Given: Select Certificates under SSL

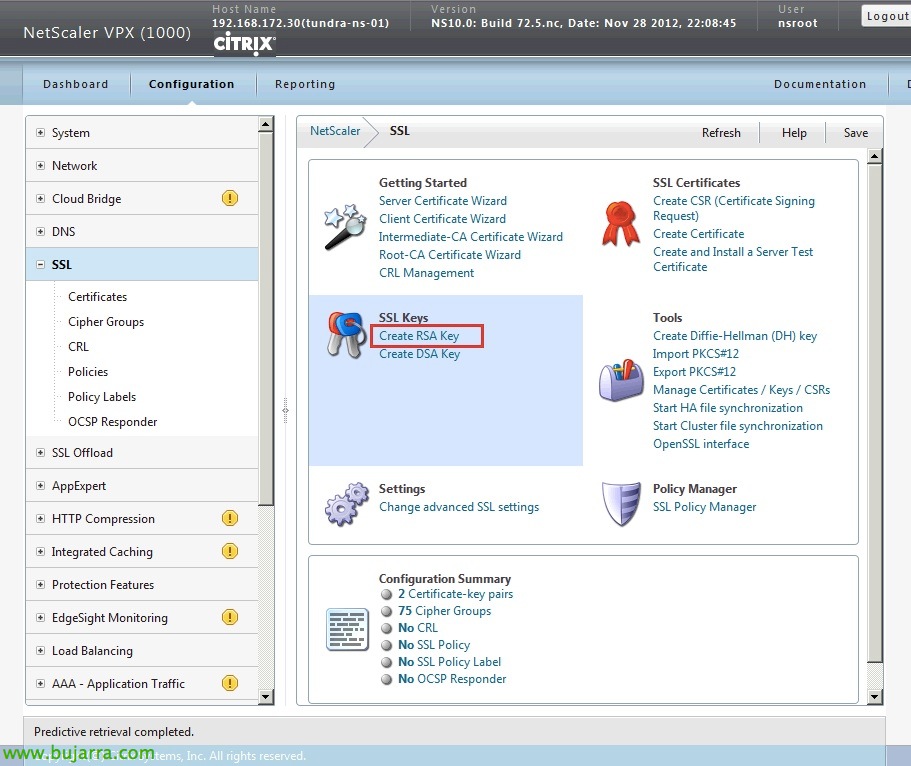Looking at the screenshot, I should coord(98,297).
